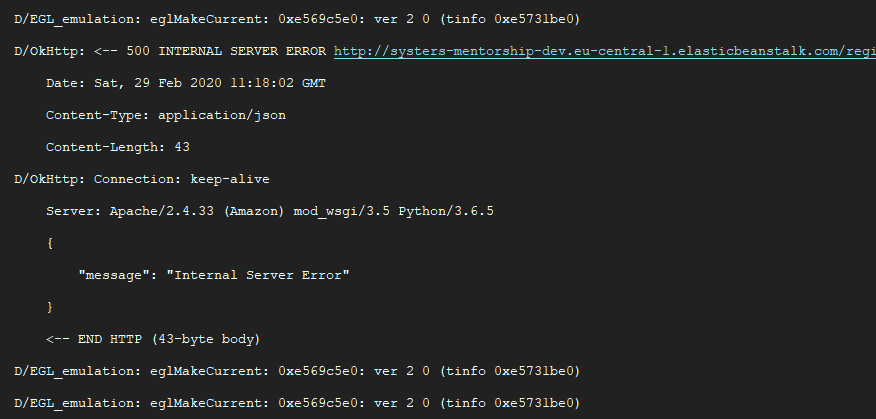
Task: Click the Connection: keep-alive log line
Action: [142, 179]
